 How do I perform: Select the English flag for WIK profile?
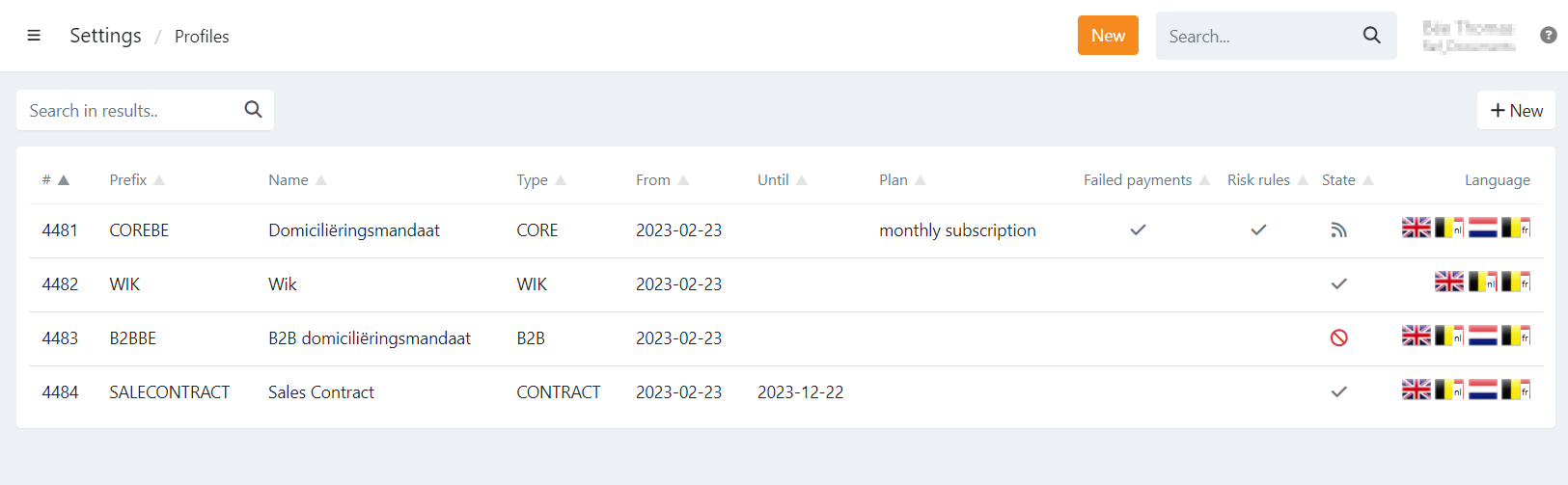coord(1448,282)
